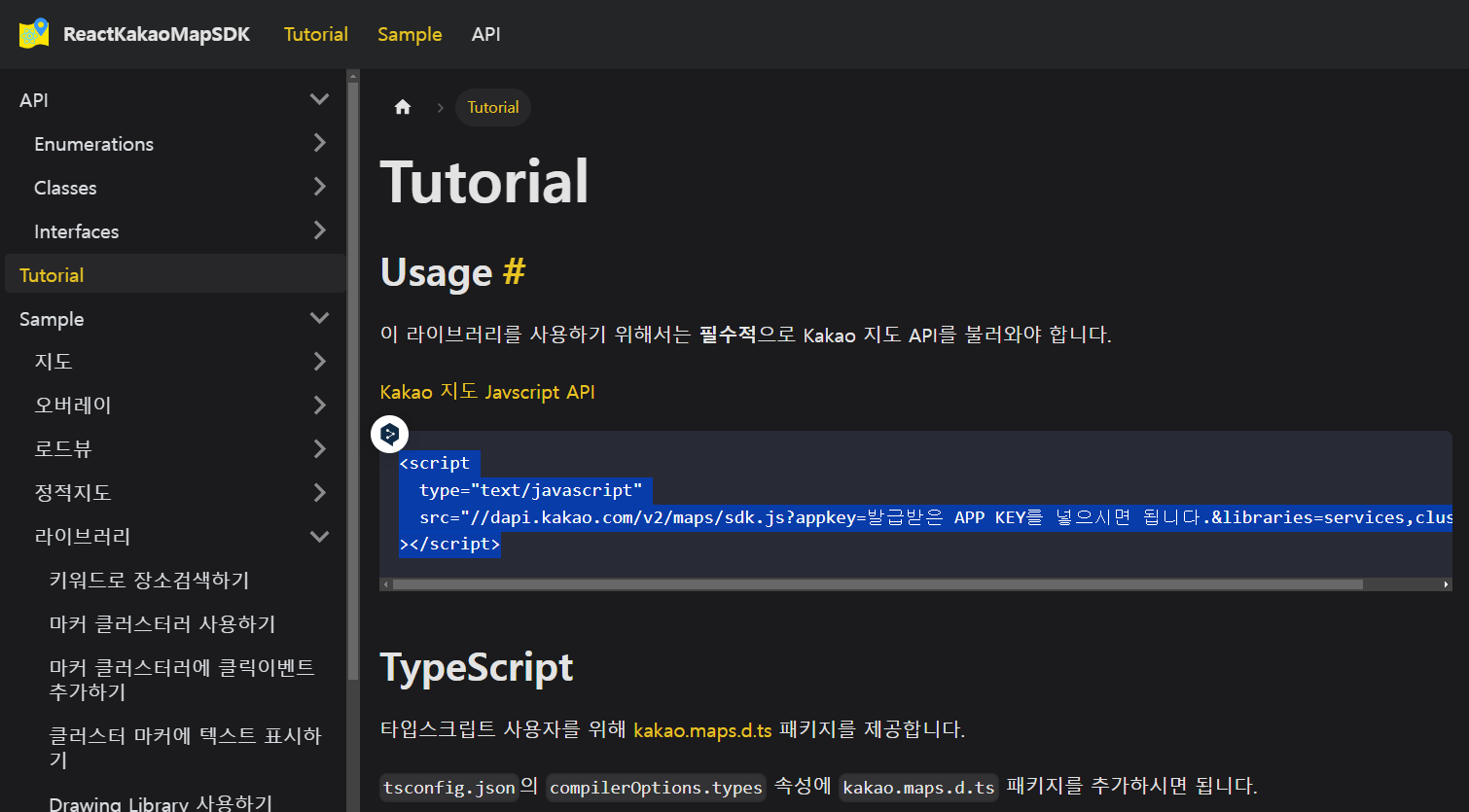The image size is (1469, 812).
Task: Open 마커 클러스터러에 클릭이벤트 추가하기 page
Action: point(182,679)
